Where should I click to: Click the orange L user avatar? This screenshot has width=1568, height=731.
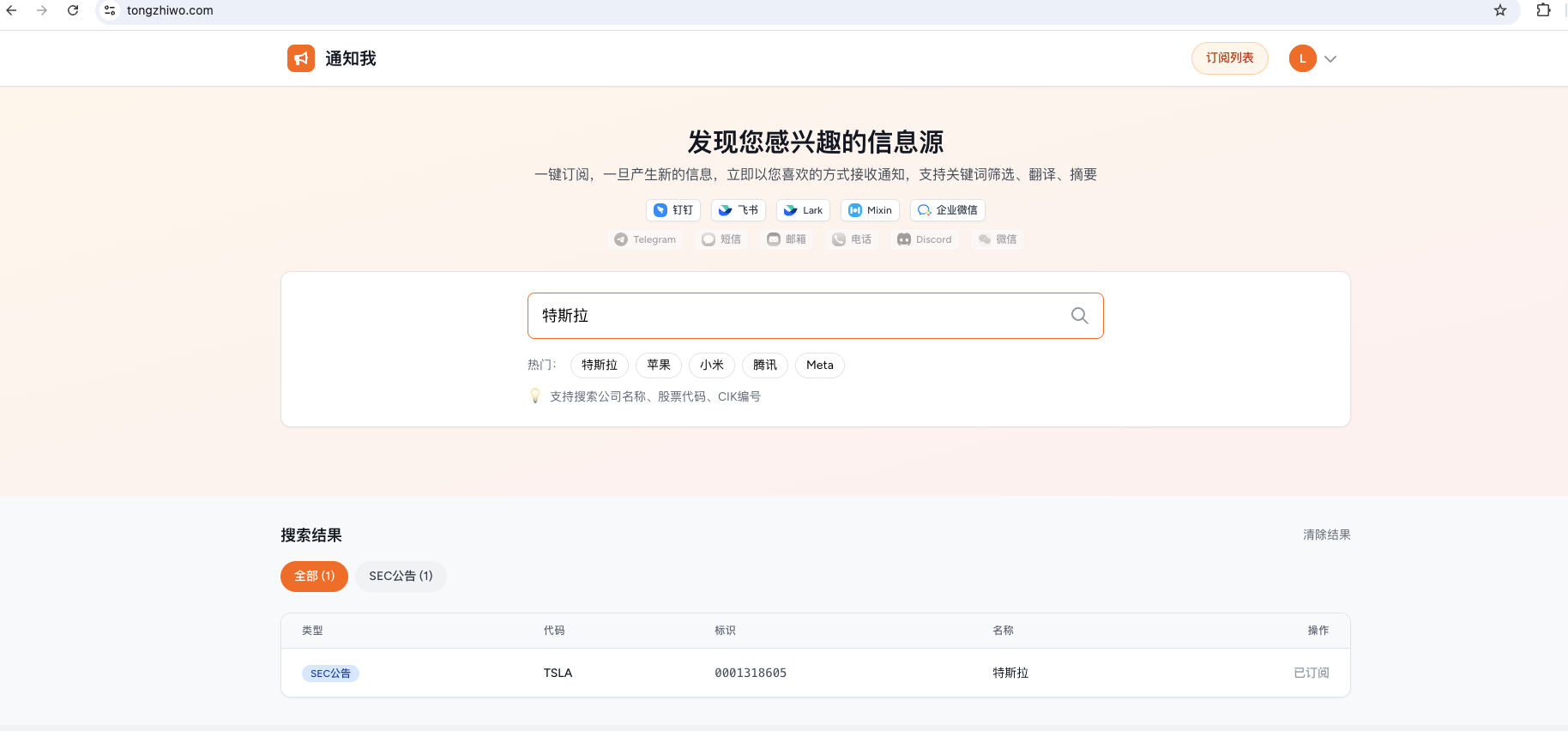click(1303, 58)
